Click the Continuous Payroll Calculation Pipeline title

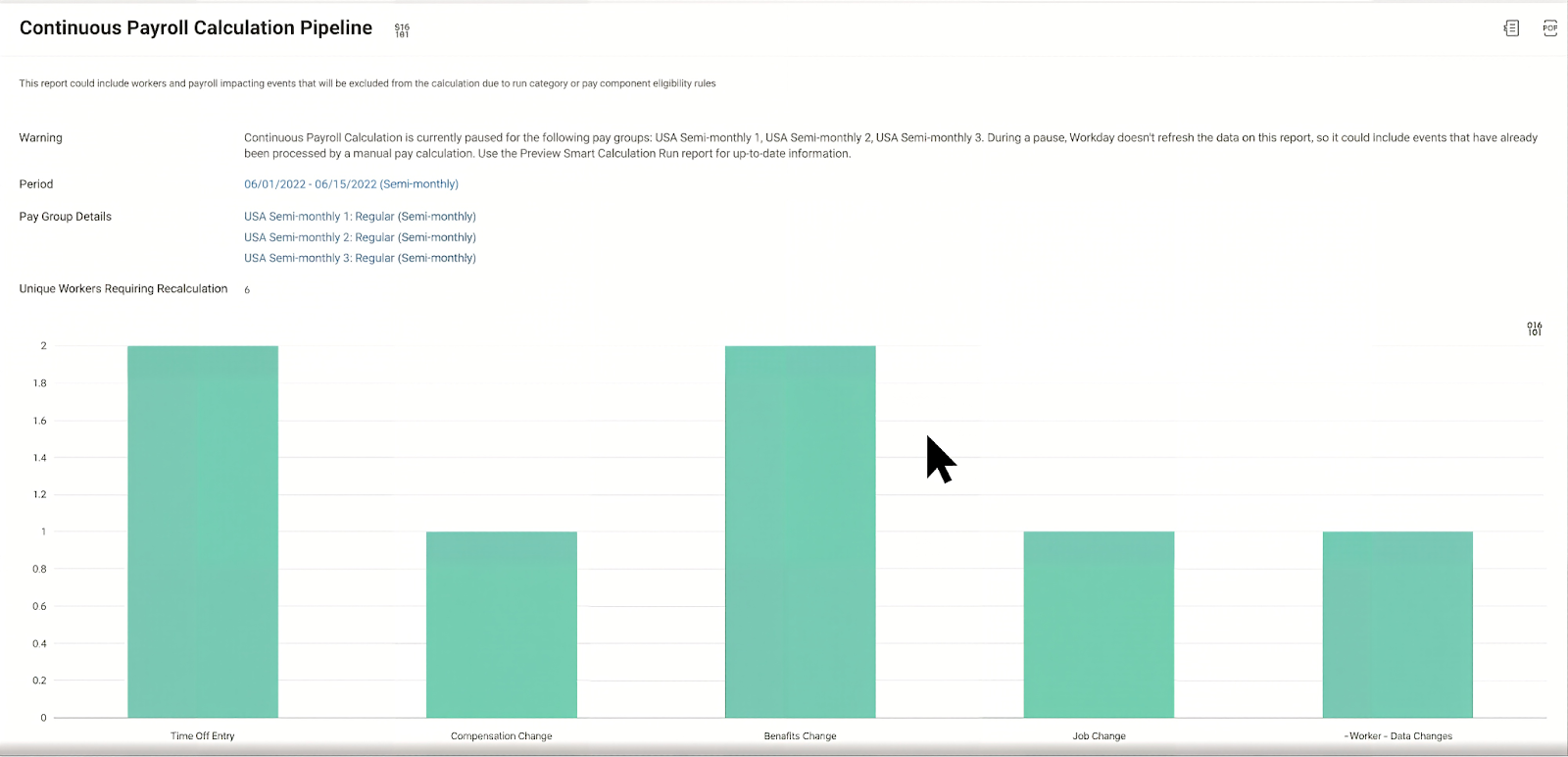196,28
